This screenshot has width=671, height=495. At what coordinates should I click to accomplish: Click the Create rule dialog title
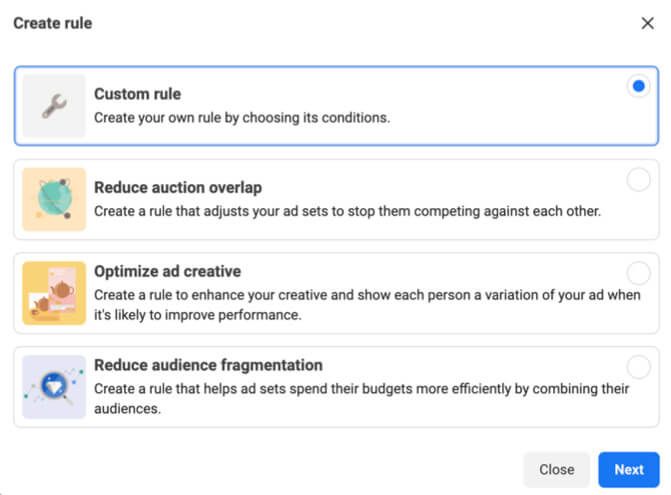[x=53, y=23]
